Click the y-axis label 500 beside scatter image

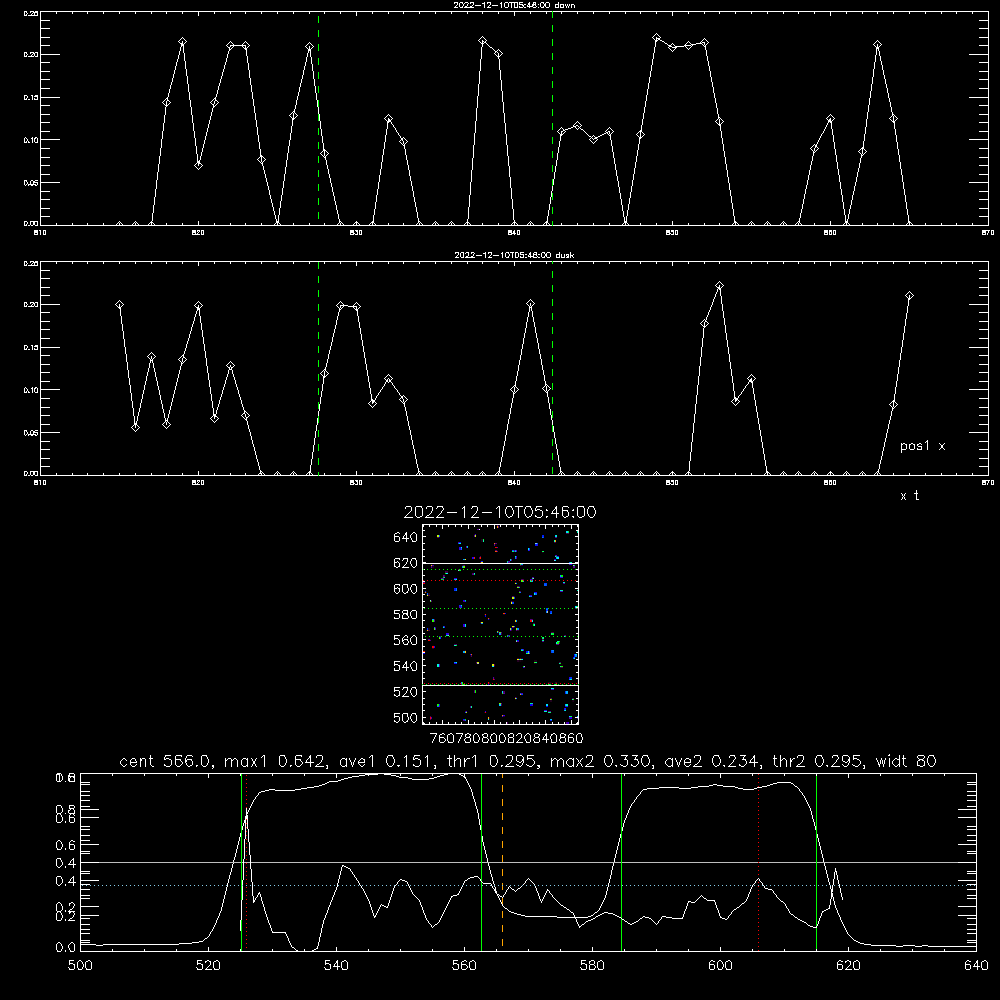coord(406,717)
